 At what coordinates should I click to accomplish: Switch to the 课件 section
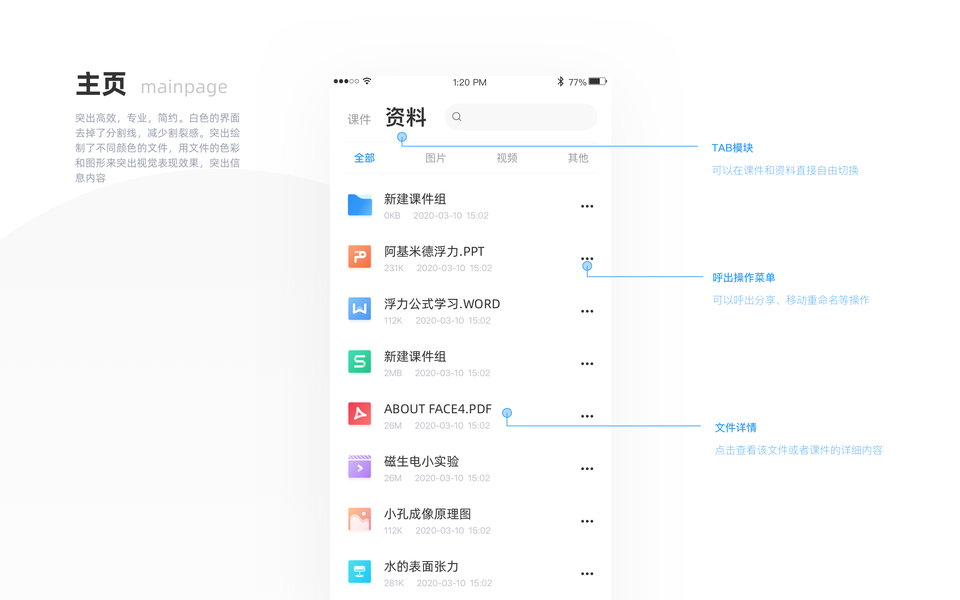pos(359,119)
